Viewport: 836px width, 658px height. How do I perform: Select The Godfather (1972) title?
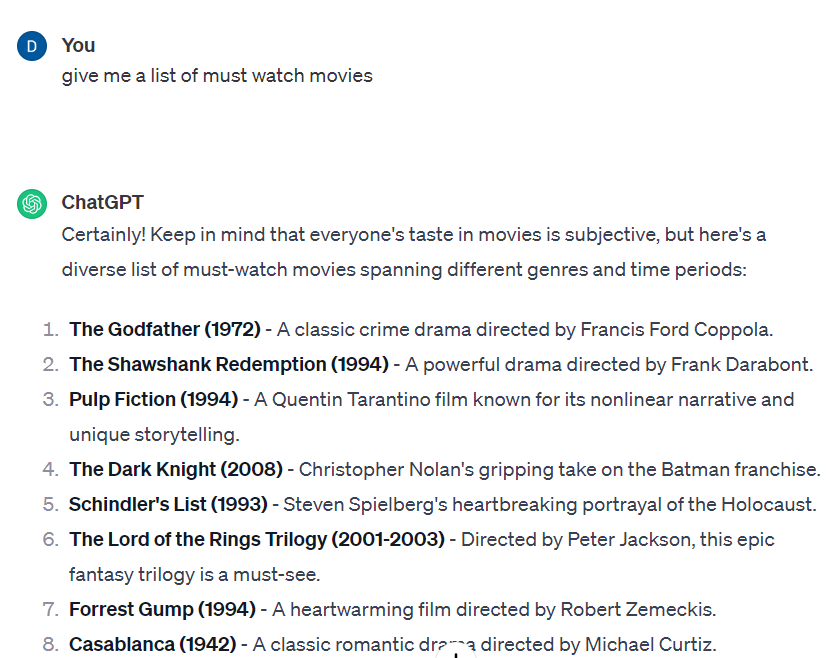point(165,330)
